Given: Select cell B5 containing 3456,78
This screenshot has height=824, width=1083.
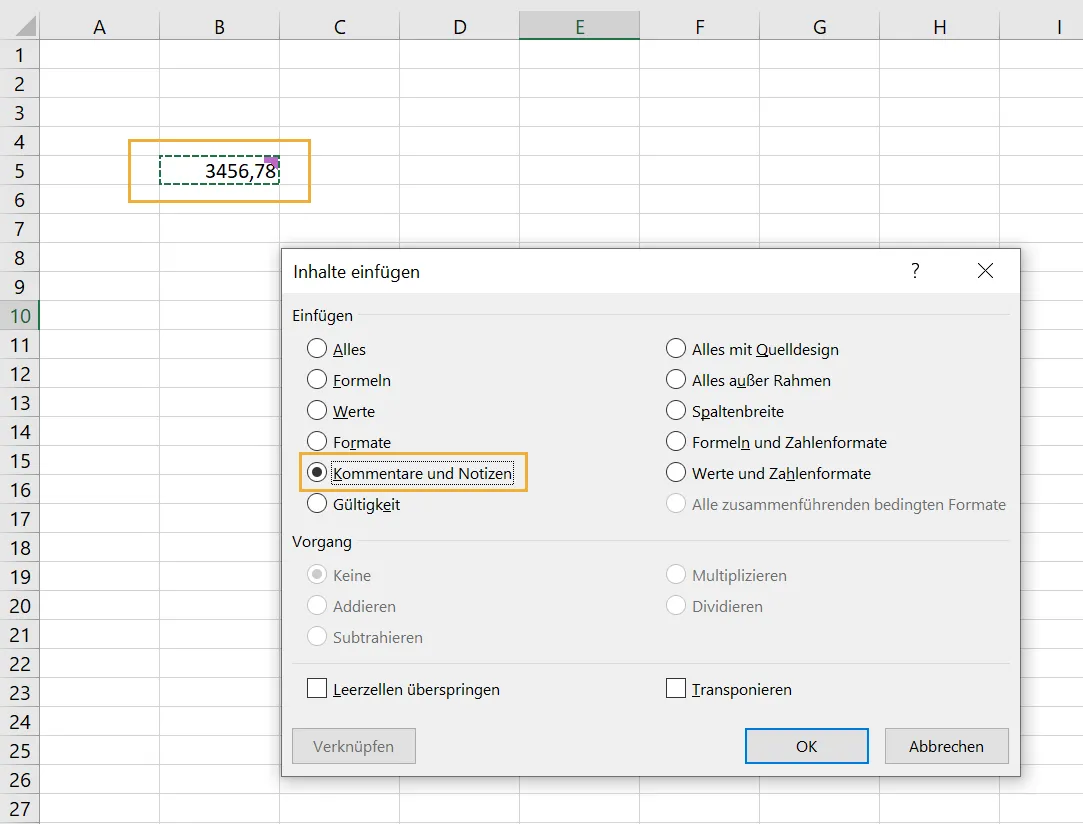Looking at the screenshot, I should tap(218, 171).
